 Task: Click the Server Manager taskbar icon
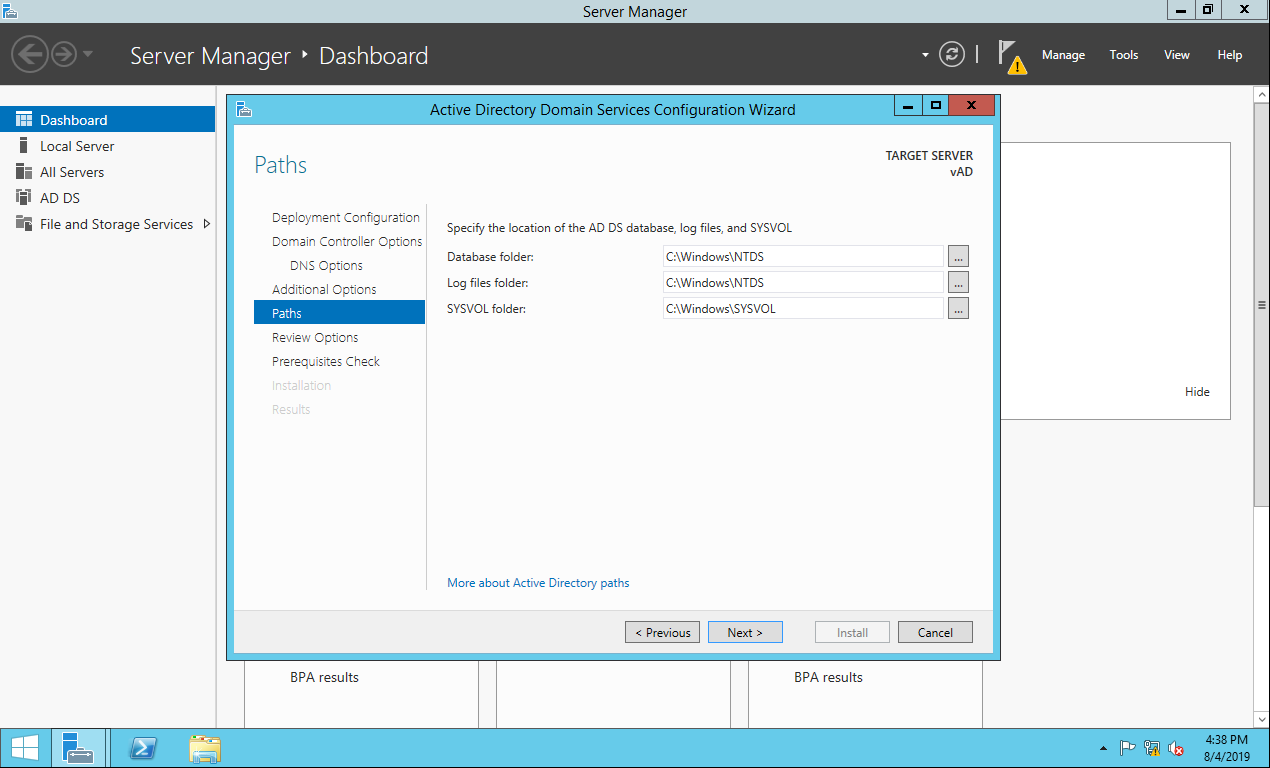point(77,748)
